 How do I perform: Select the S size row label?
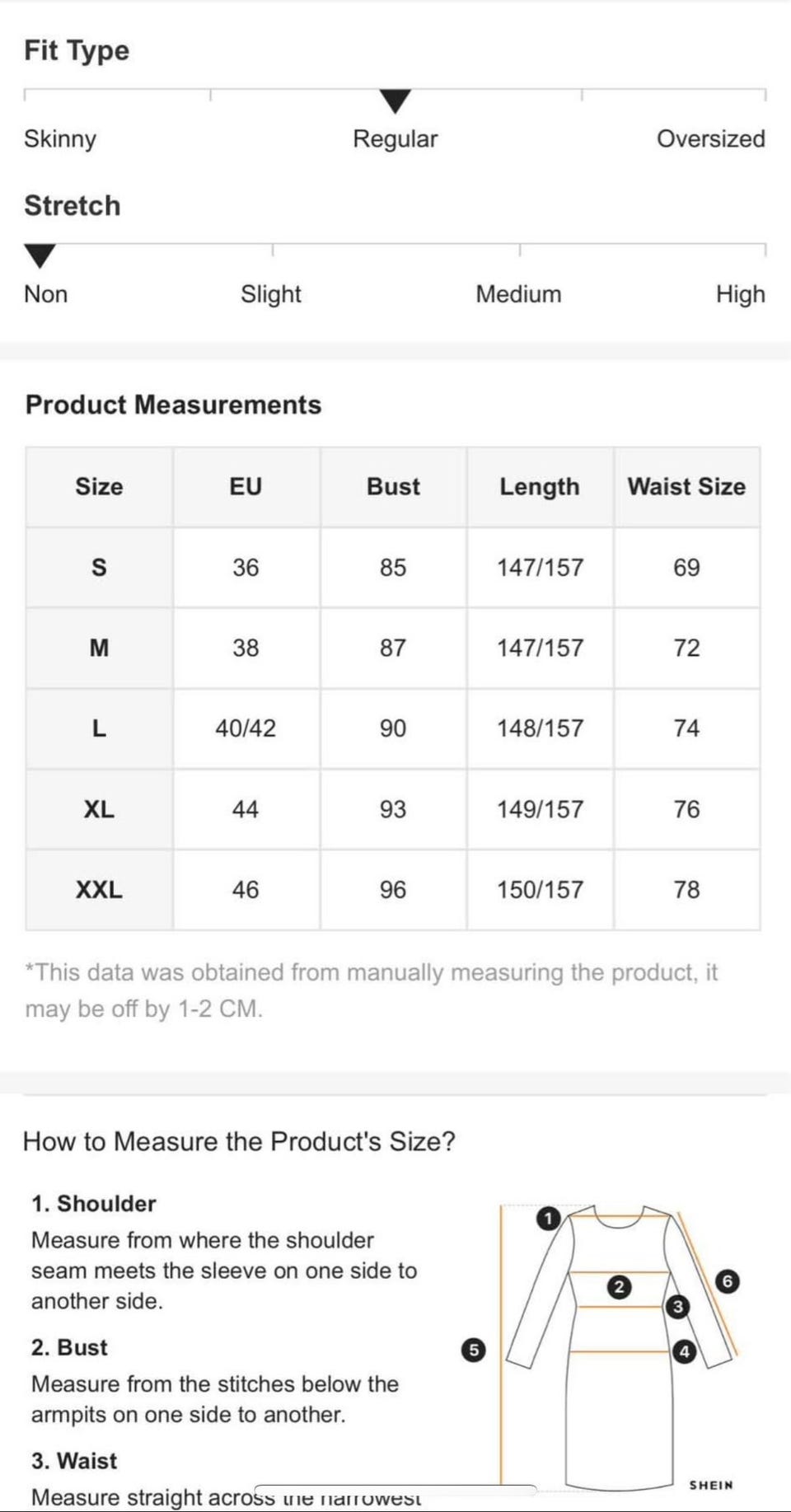[99, 567]
